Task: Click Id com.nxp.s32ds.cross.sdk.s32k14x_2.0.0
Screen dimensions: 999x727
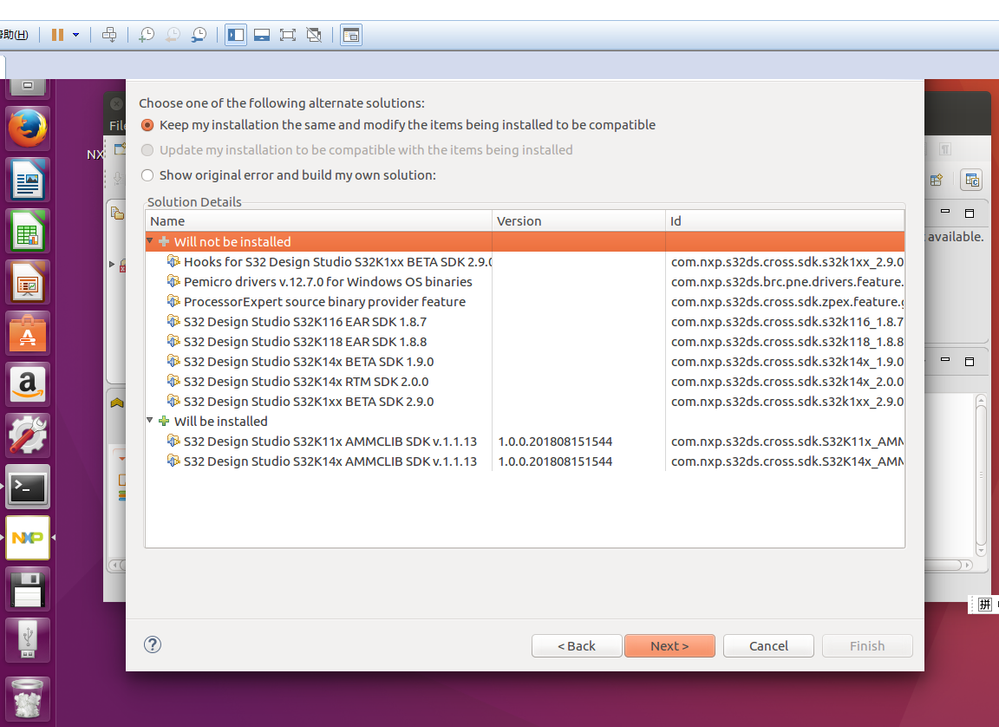Action: tap(787, 381)
